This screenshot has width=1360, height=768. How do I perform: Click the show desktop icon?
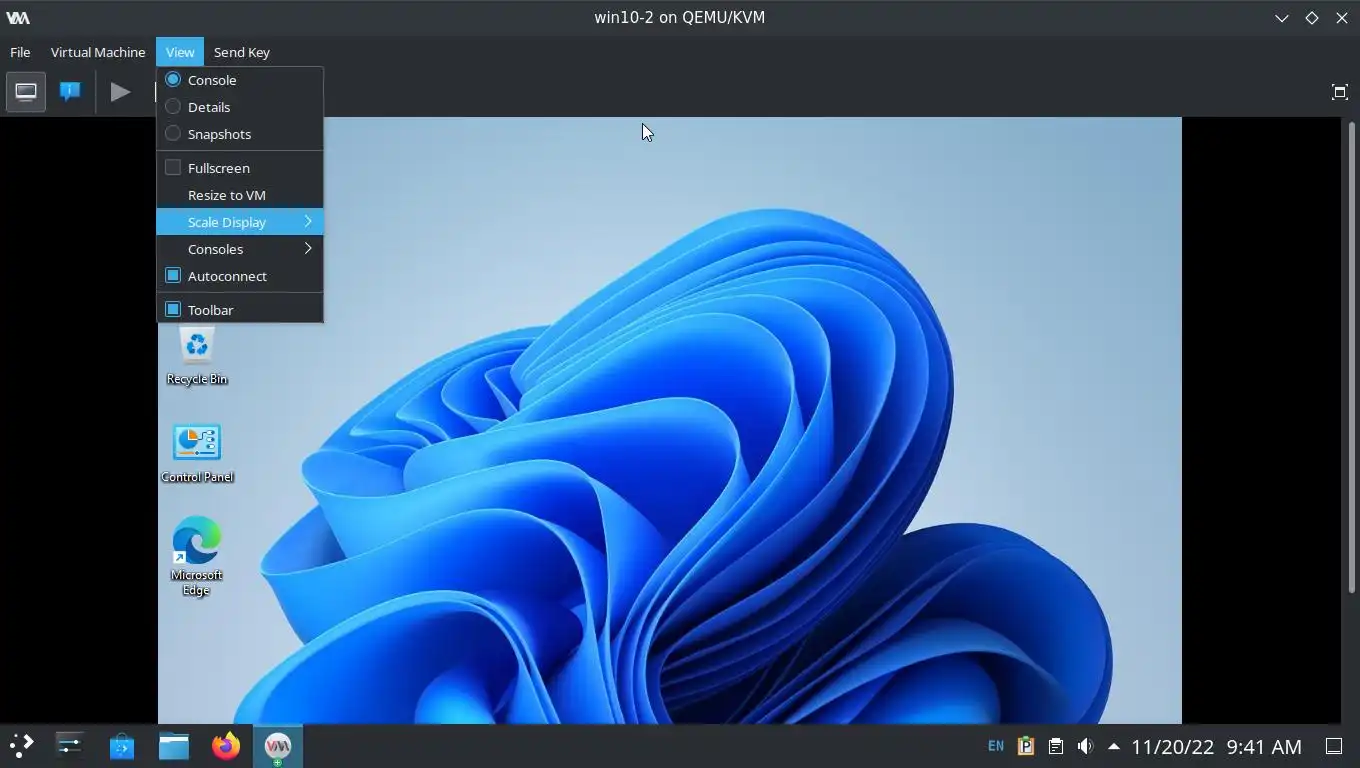point(1334,746)
